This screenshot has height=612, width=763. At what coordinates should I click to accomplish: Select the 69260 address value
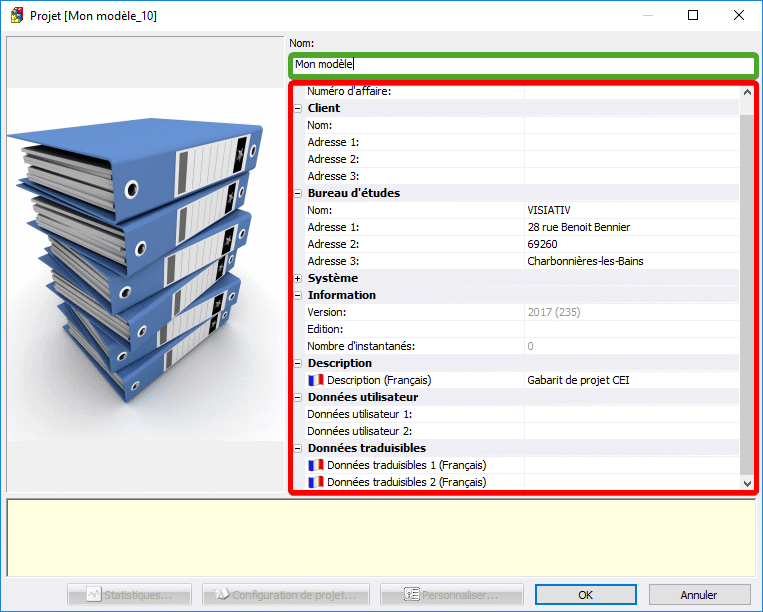[x=542, y=244]
